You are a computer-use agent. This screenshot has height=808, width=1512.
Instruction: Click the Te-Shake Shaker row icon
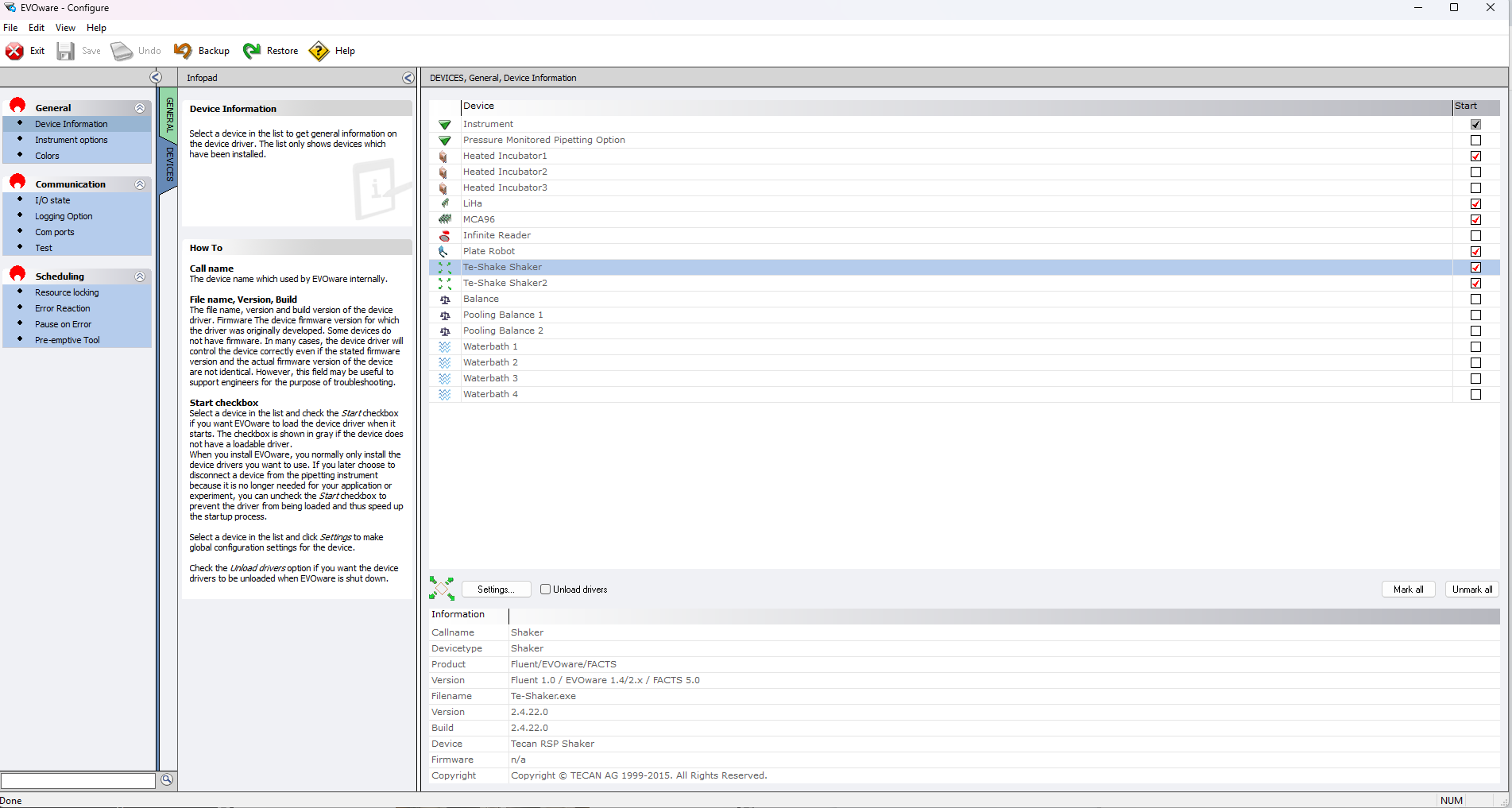coord(445,268)
